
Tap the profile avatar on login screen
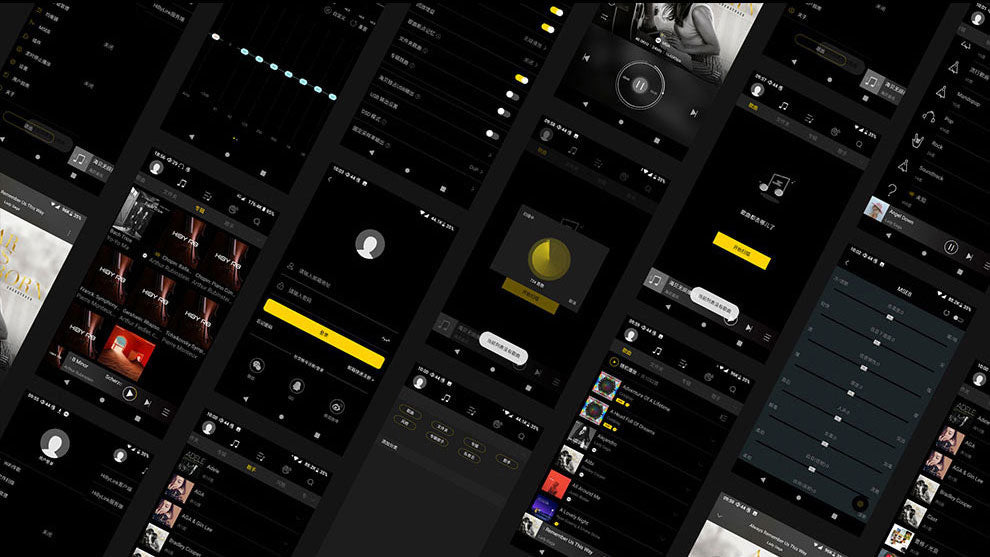tap(371, 244)
